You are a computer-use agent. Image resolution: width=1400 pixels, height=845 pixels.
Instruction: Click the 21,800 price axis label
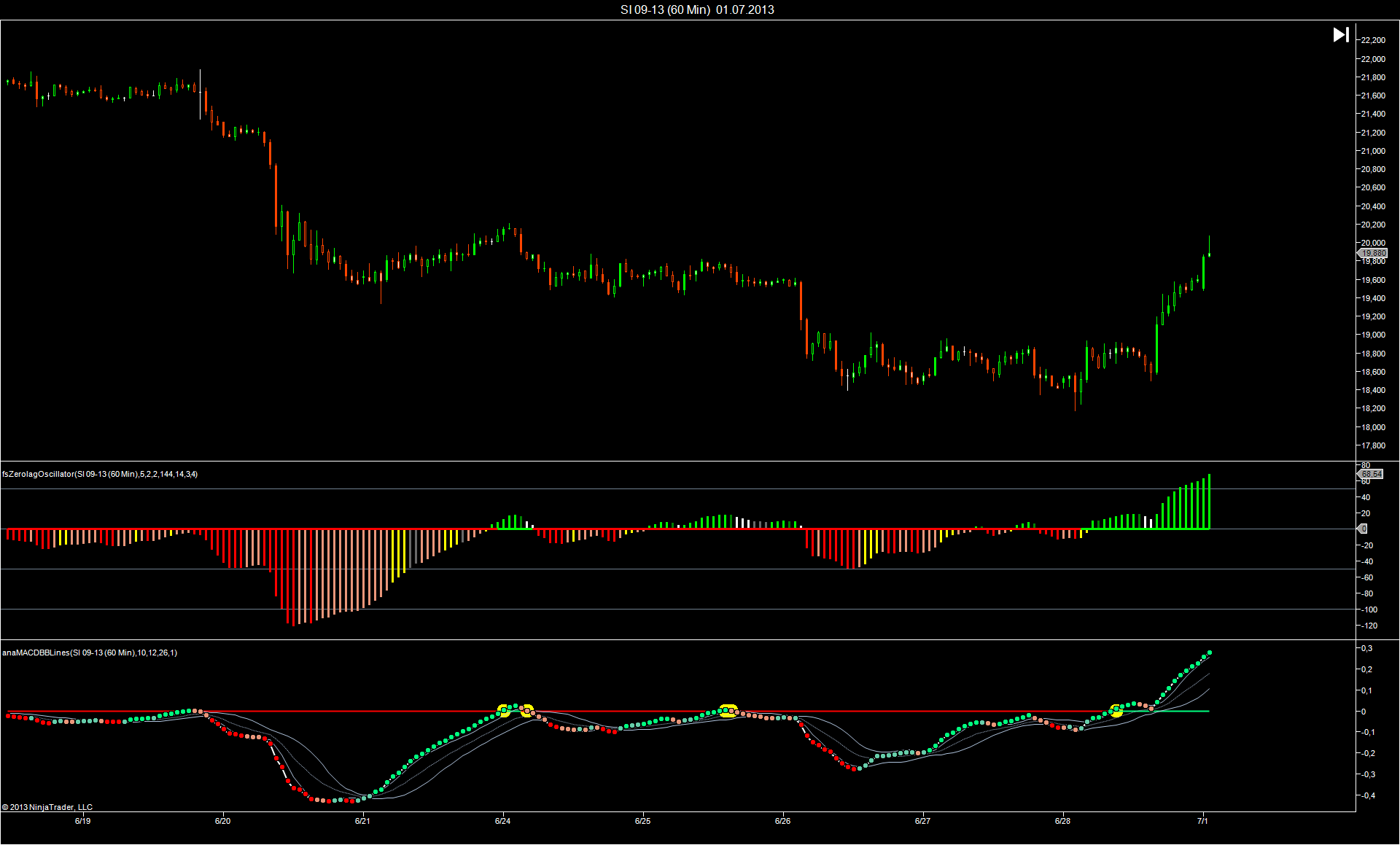pyautogui.click(x=1373, y=77)
